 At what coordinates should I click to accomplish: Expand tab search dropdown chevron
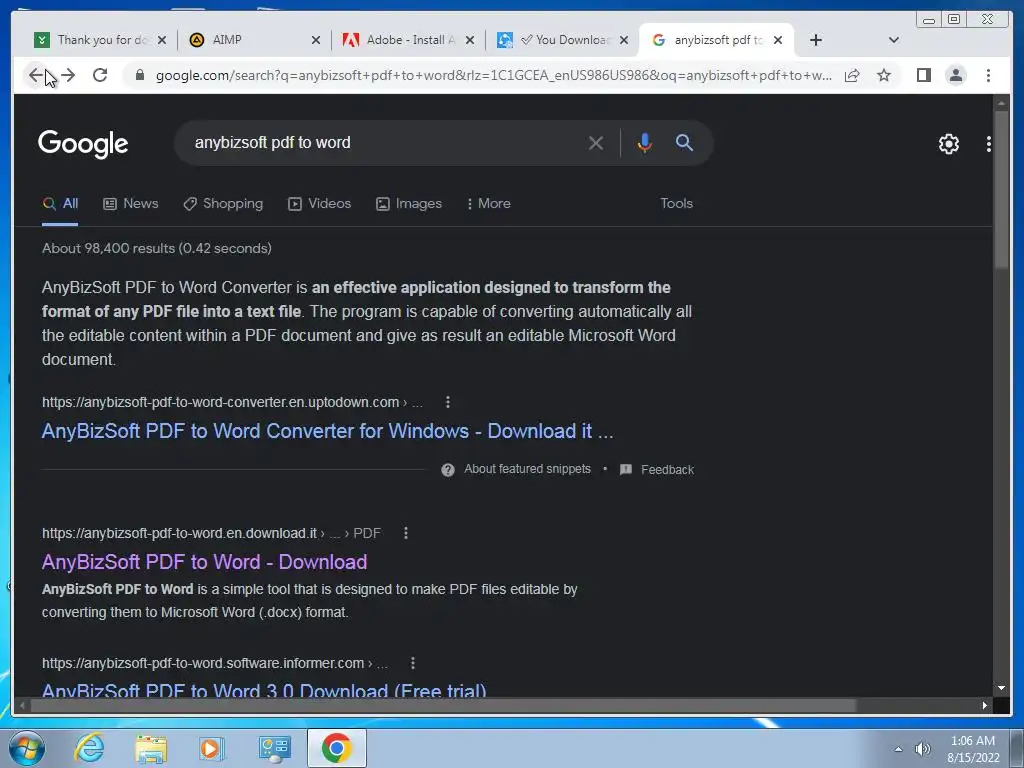(x=893, y=40)
